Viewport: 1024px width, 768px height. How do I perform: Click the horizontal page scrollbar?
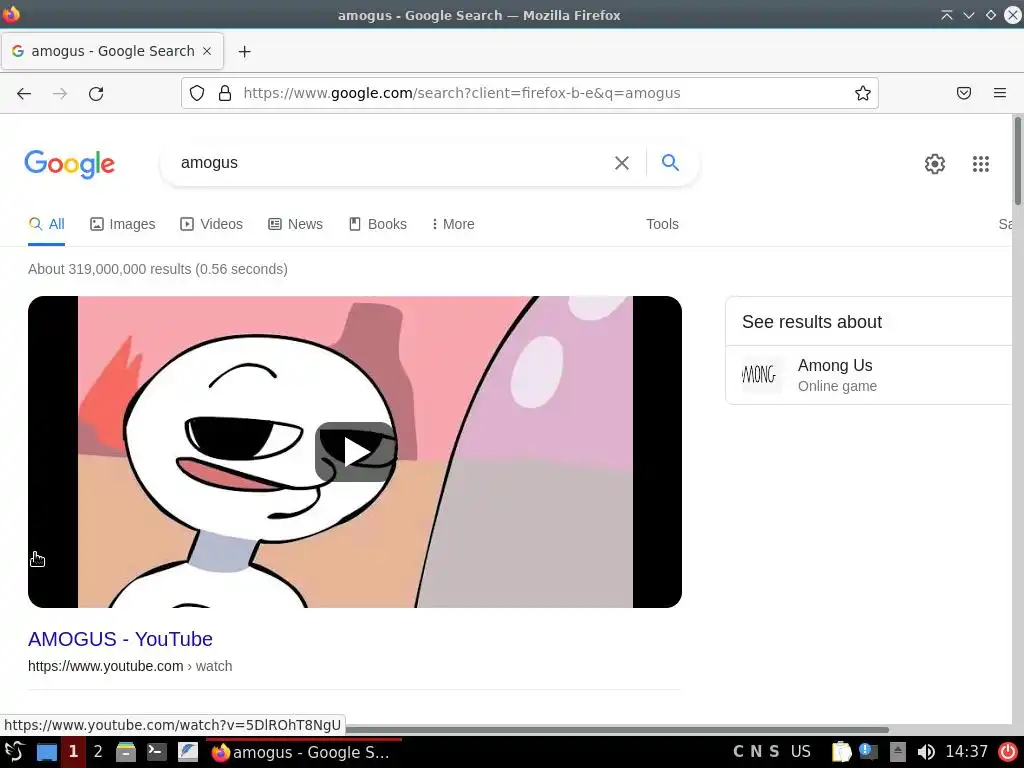[616, 729]
